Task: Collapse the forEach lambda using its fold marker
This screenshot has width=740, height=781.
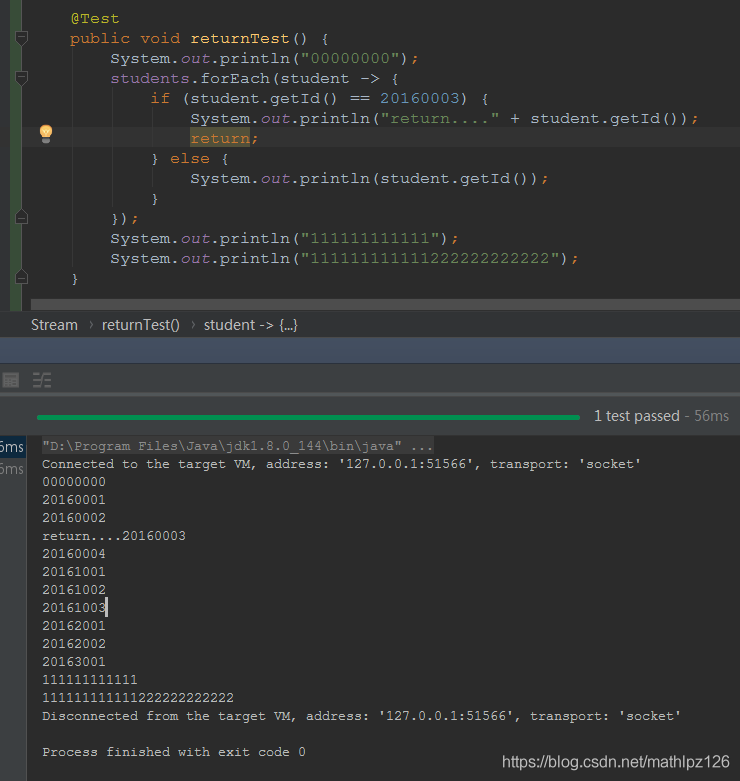Action: point(22,78)
